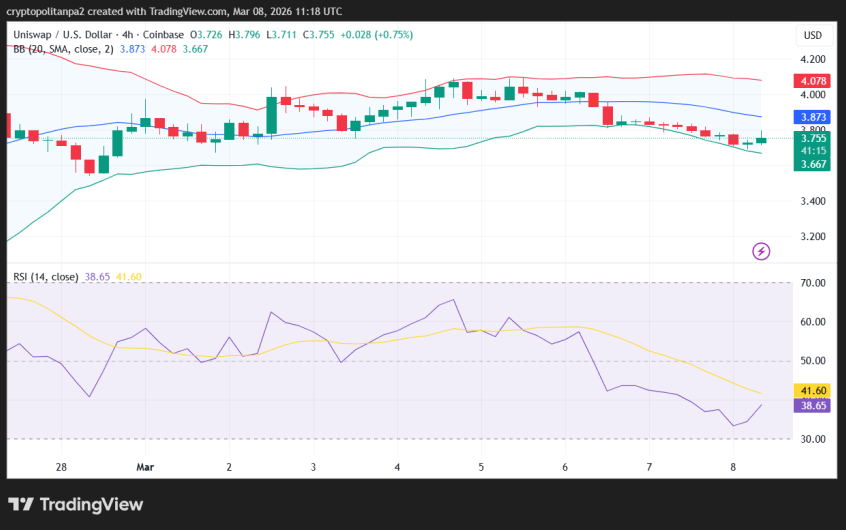Click the purple 38.65 RSI value label
Viewport: 846px width, 530px height.
tap(812, 406)
